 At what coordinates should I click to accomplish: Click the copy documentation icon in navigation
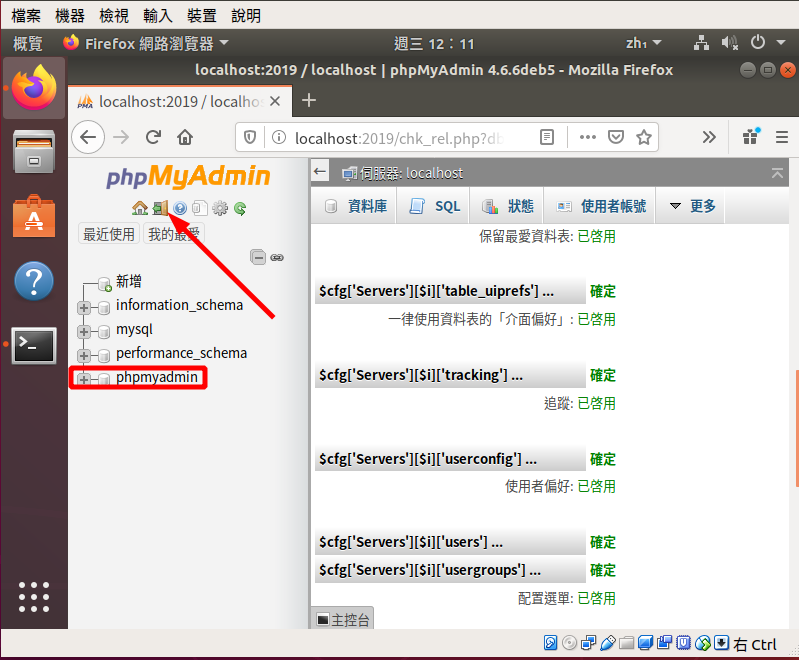(x=200, y=208)
